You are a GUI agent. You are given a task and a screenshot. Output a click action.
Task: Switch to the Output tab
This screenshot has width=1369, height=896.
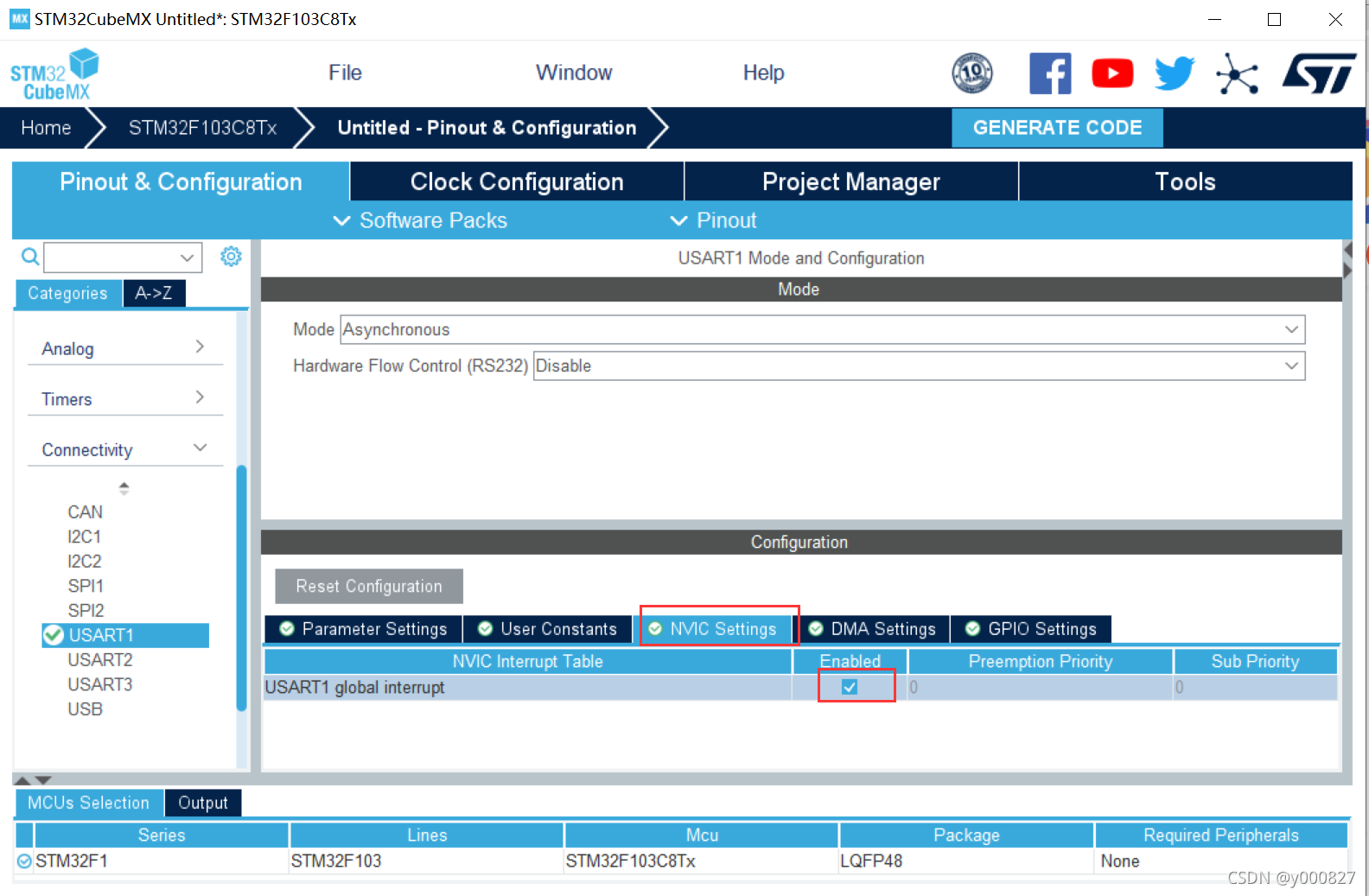(203, 803)
